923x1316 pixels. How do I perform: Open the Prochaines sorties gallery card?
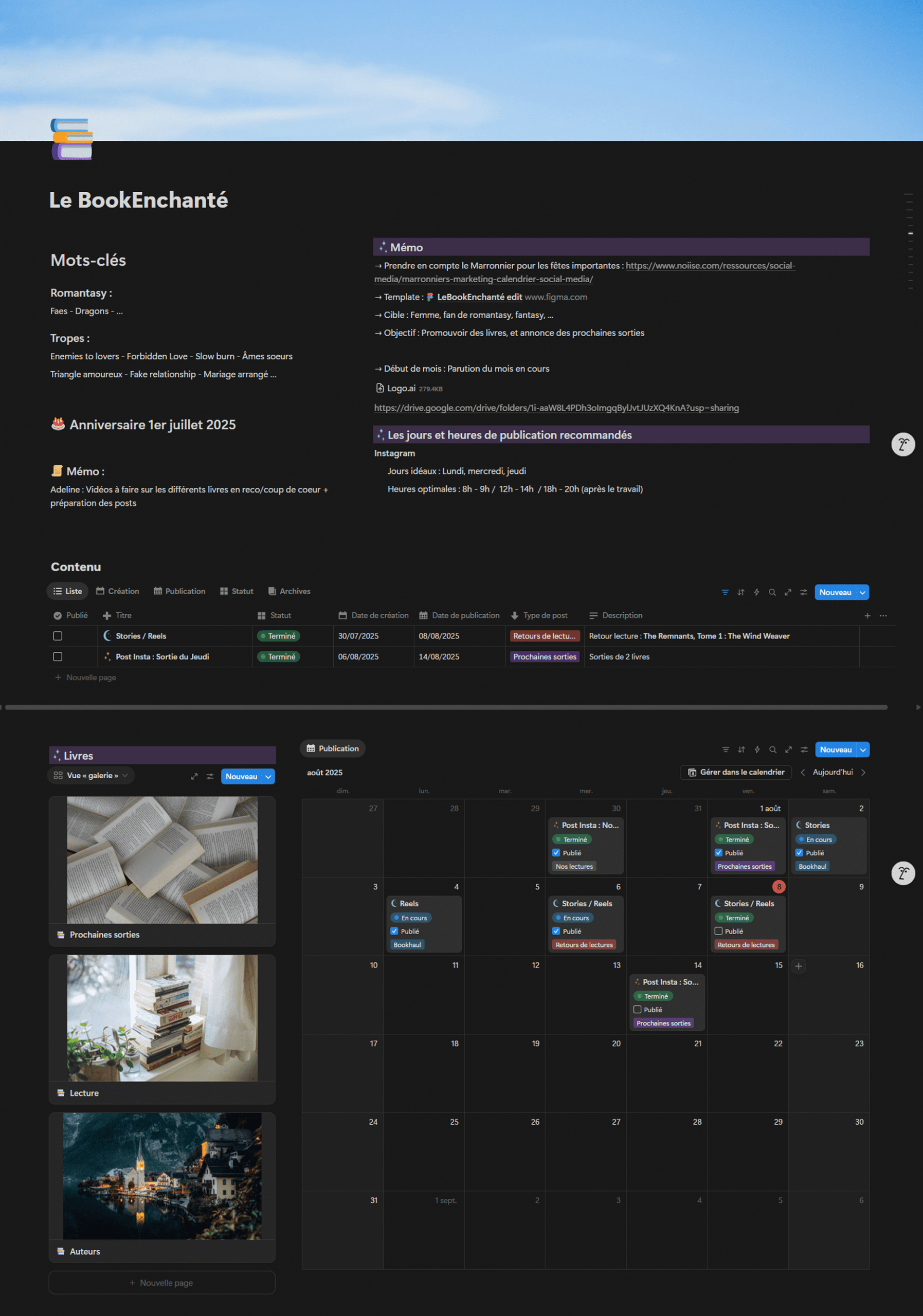point(162,870)
